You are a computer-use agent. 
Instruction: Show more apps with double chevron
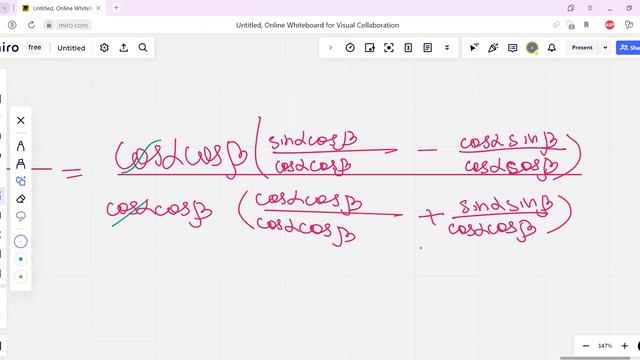(x=447, y=48)
